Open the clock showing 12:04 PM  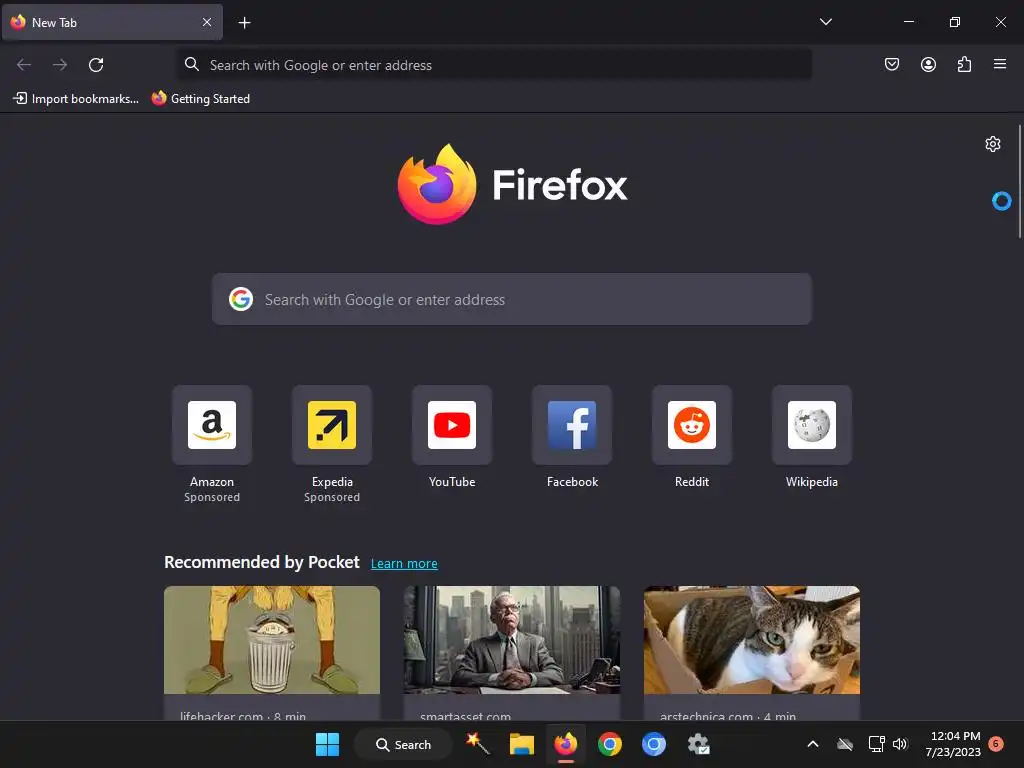click(953, 744)
